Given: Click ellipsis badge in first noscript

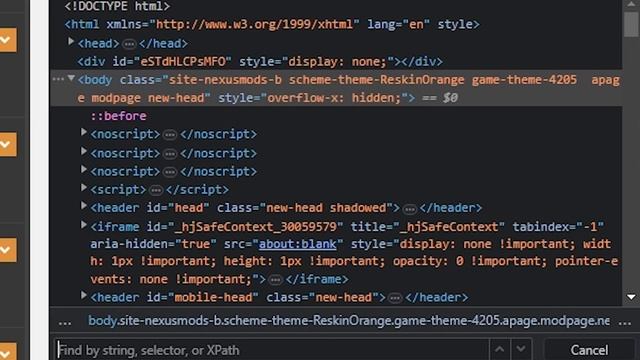Looking at the screenshot, I should click(x=170, y=135).
